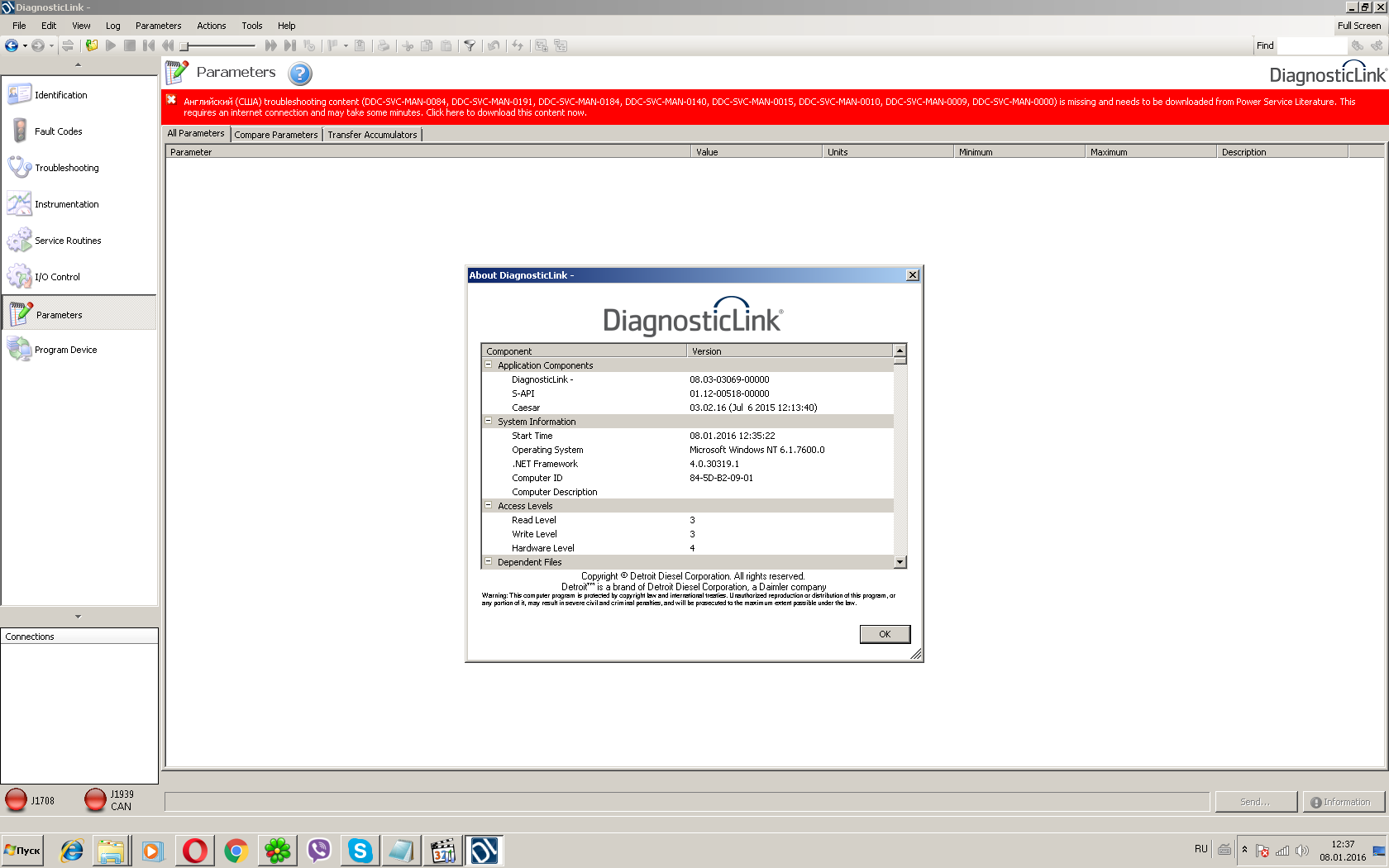Click the Connect/Disconnect arrows toolbar icon
This screenshot has height=868, width=1389.
pos(68,46)
